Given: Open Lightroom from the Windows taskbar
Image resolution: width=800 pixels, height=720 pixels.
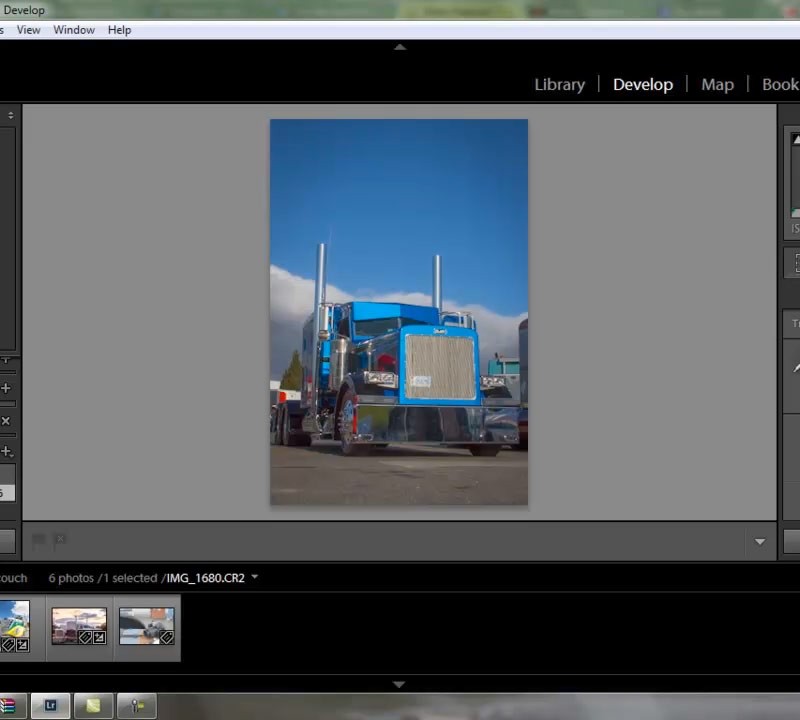Looking at the screenshot, I should [51, 705].
